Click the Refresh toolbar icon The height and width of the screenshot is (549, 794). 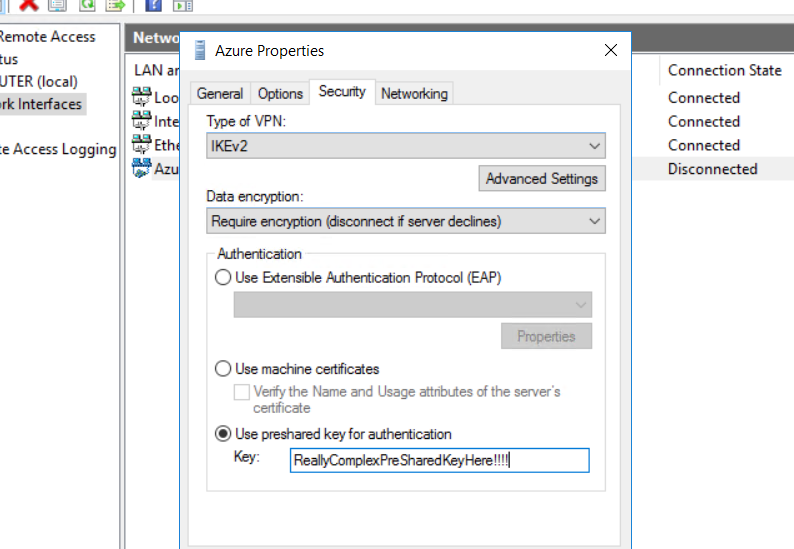87,4
